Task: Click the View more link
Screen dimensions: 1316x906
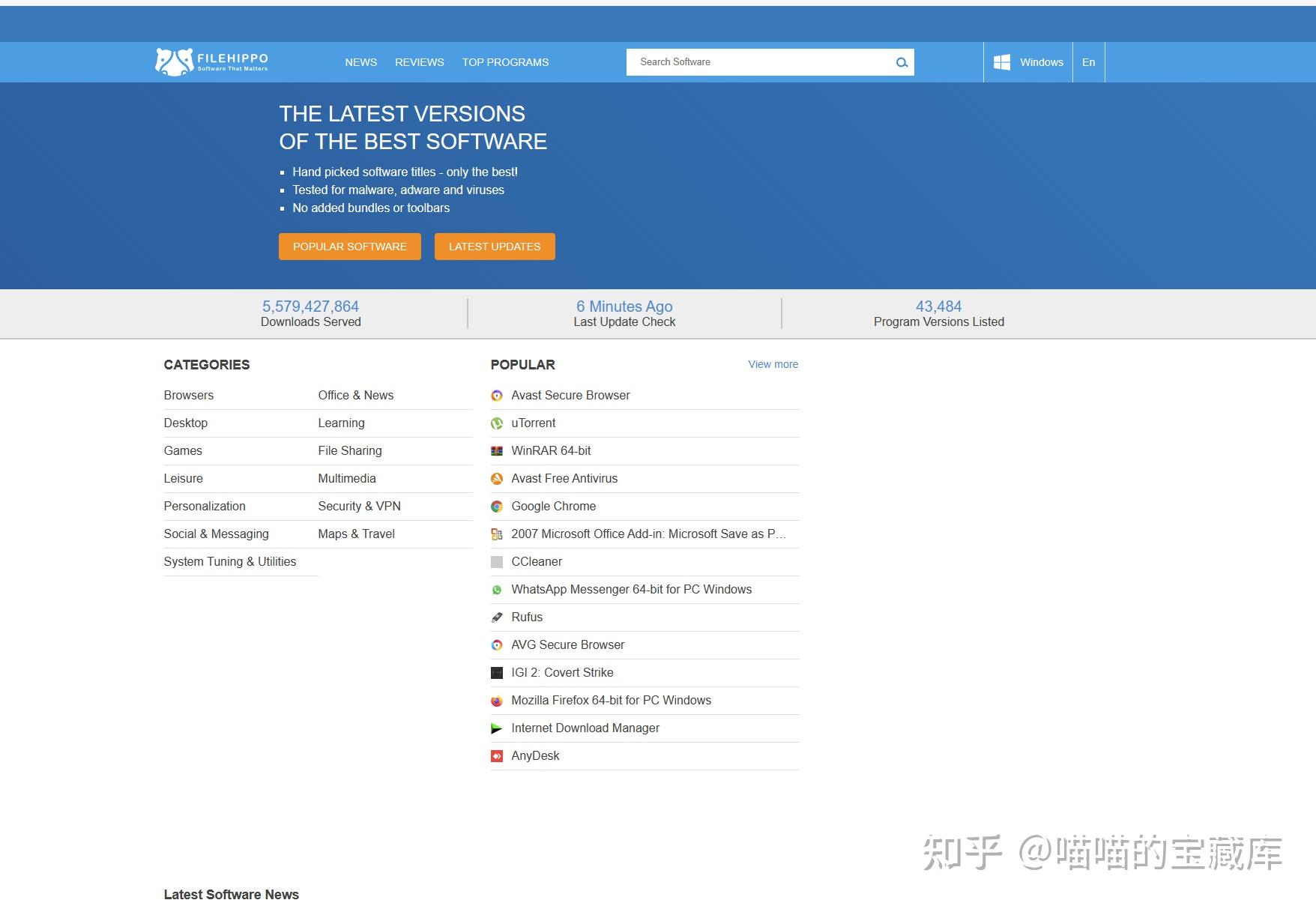Action: (773, 364)
